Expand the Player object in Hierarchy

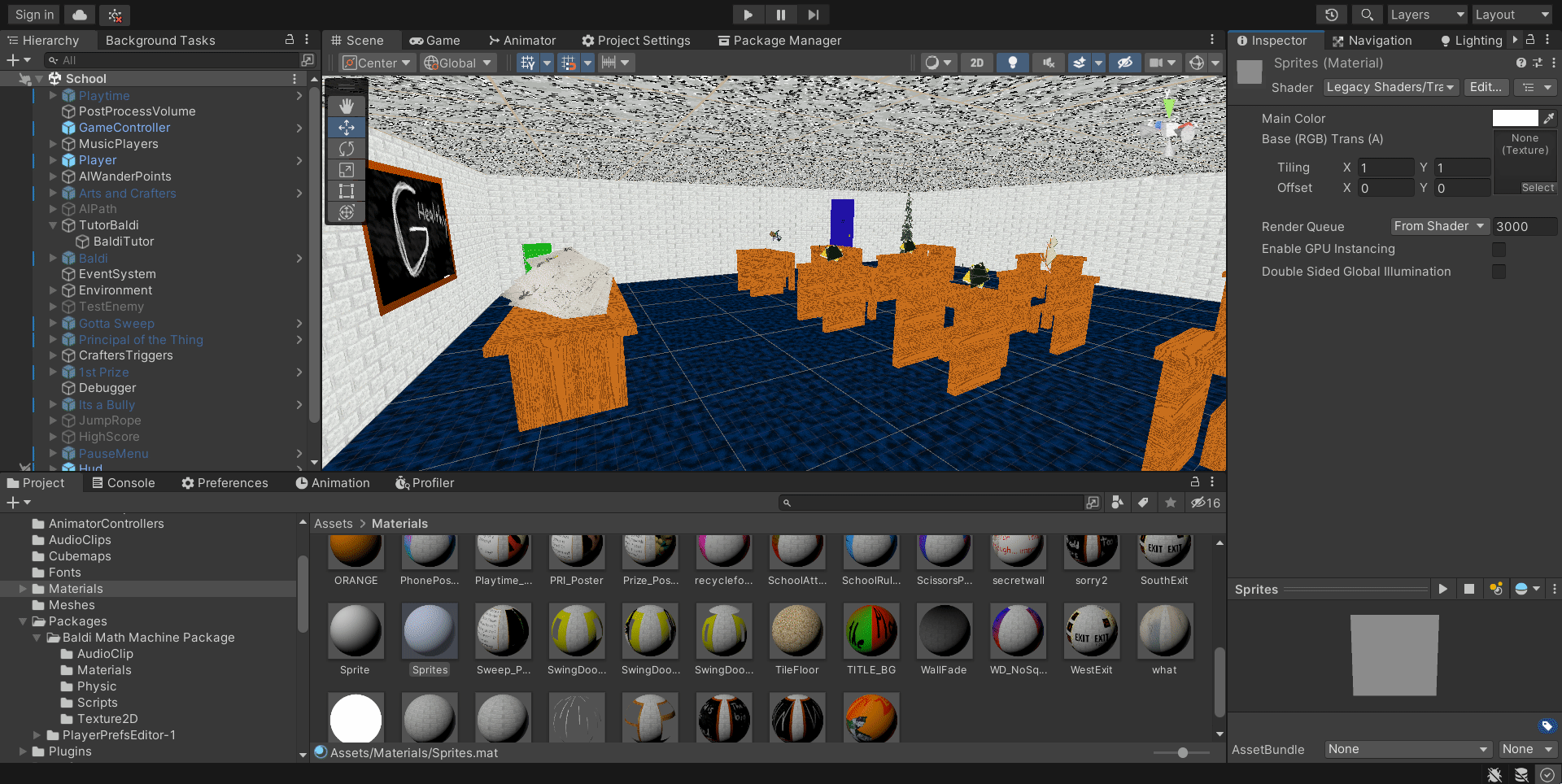pos(54,160)
